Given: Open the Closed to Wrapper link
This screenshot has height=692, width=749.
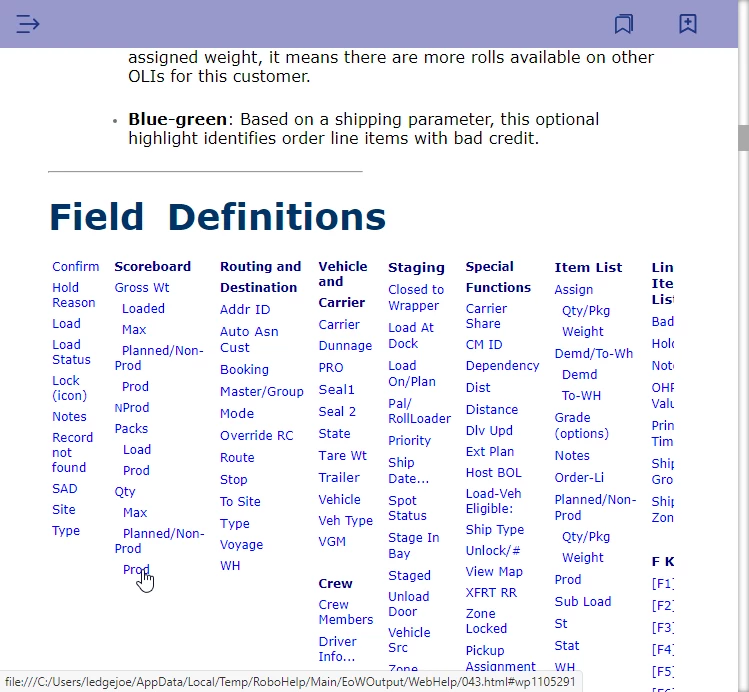Looking at the screenshot, I should [416, 298].
